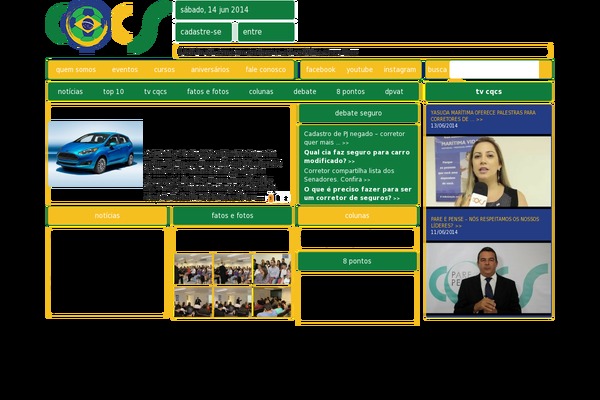Click the fatos e fotos section header
Screen dimensions: 600x400
point(232,216)
